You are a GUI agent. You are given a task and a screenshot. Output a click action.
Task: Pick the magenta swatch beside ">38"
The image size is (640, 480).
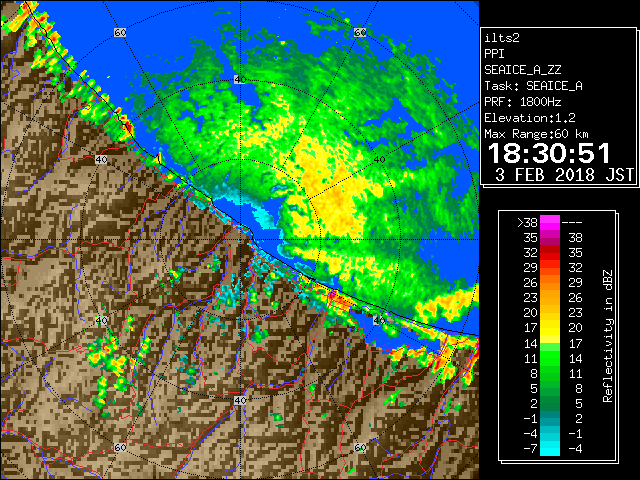[550, 223]
